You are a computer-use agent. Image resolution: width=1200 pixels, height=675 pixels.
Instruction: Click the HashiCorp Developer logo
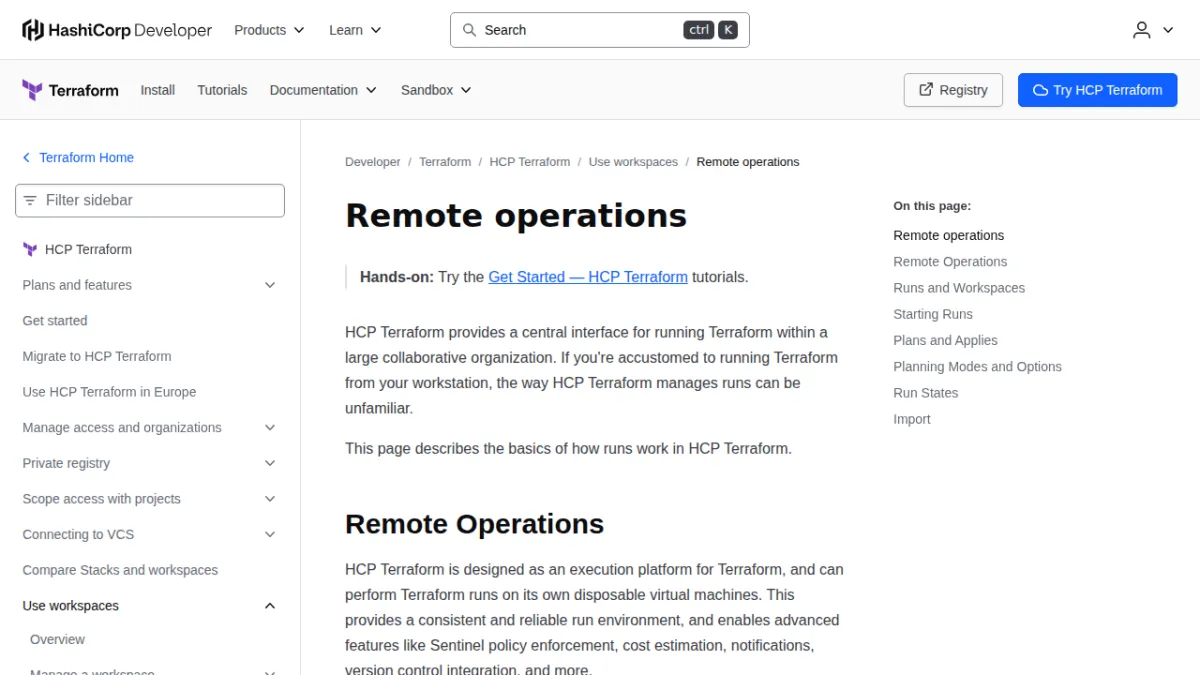(117, 30)
